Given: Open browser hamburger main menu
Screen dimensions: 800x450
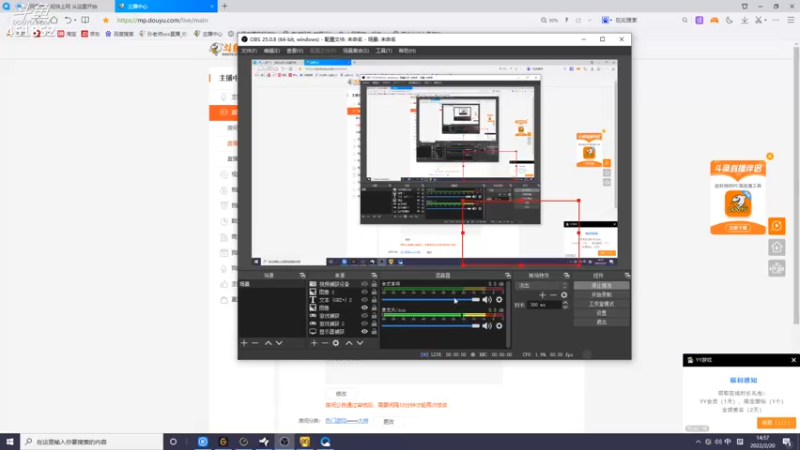Looking at the screenshot, I should click(791, 20).
